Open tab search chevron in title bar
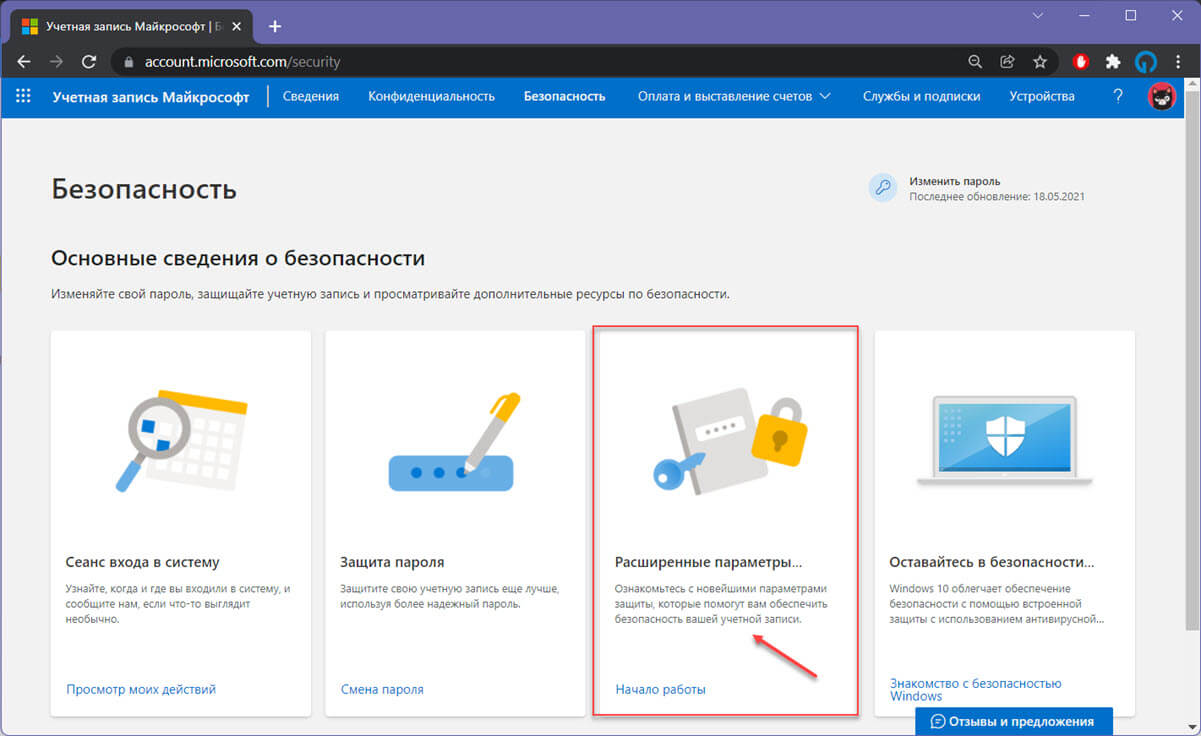 point(1040,15)
